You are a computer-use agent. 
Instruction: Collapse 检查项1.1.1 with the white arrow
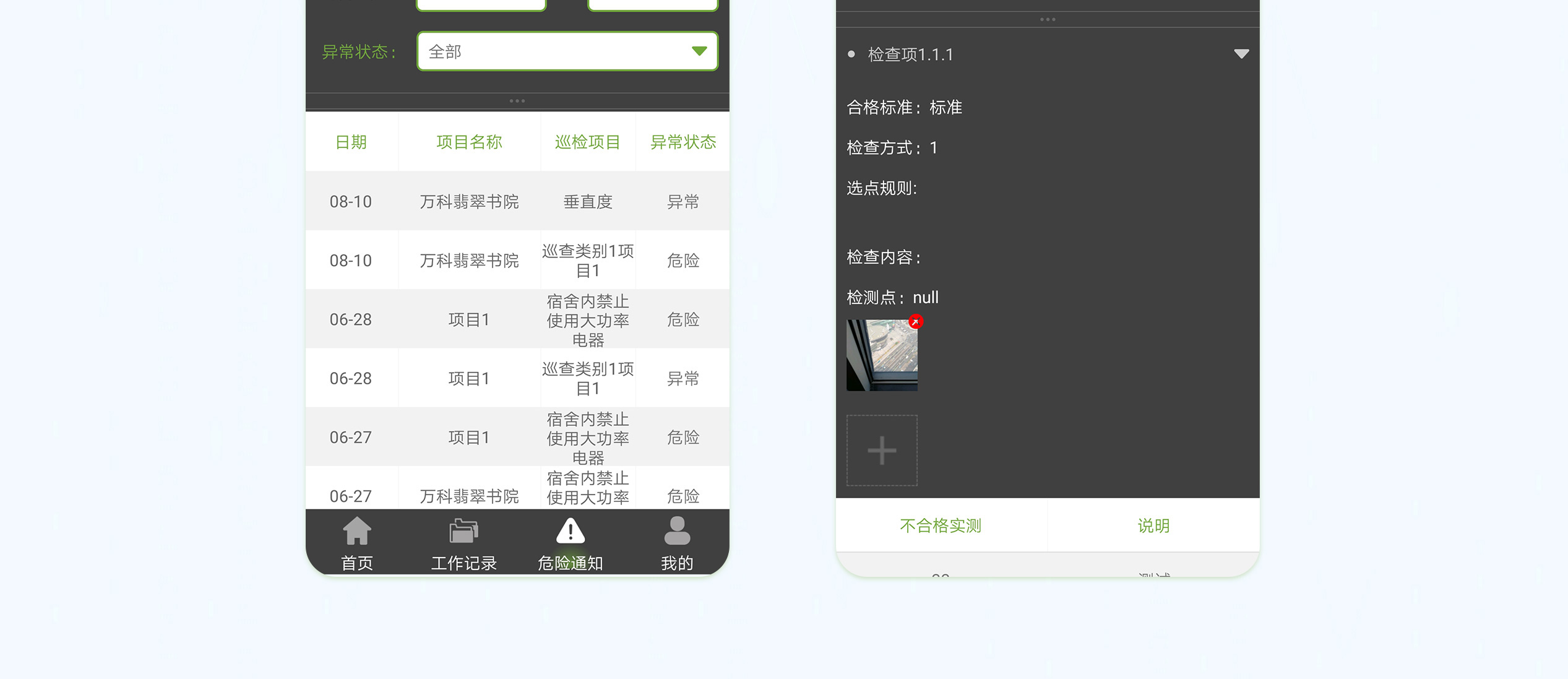click(1241, 54)
